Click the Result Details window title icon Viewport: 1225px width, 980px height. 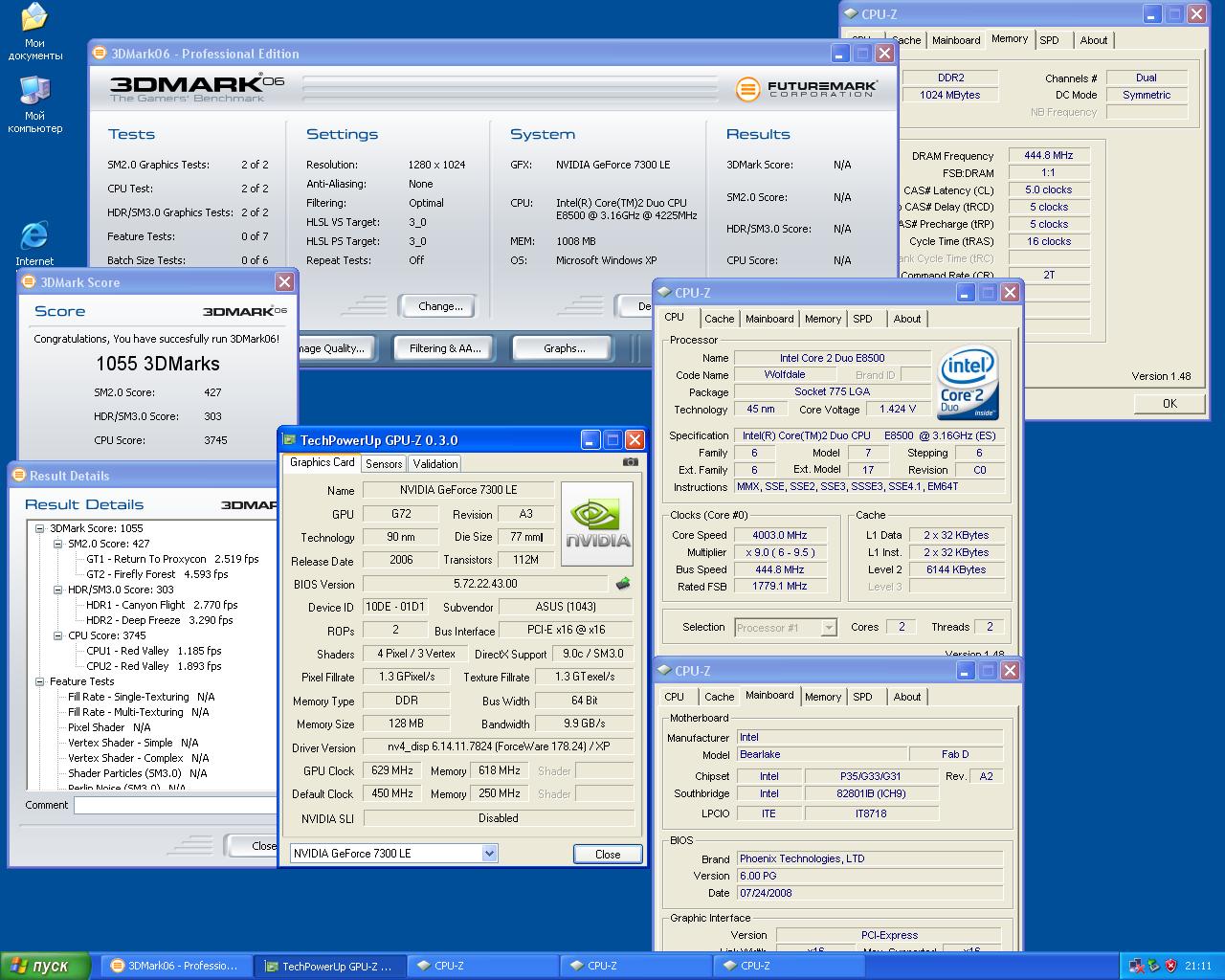click(18, 476)
